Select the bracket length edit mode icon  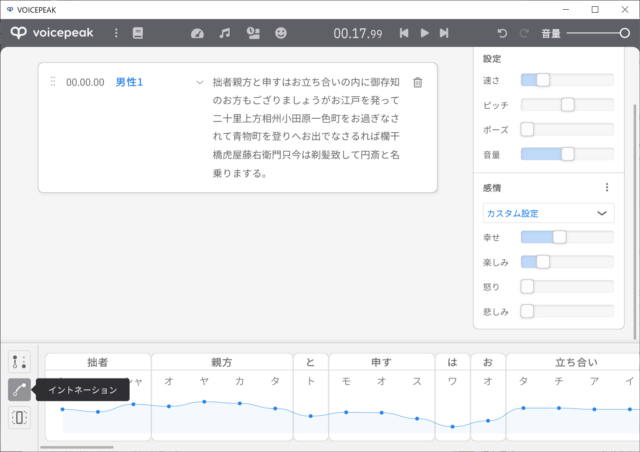pyautogui.click(x=19, y=417)
